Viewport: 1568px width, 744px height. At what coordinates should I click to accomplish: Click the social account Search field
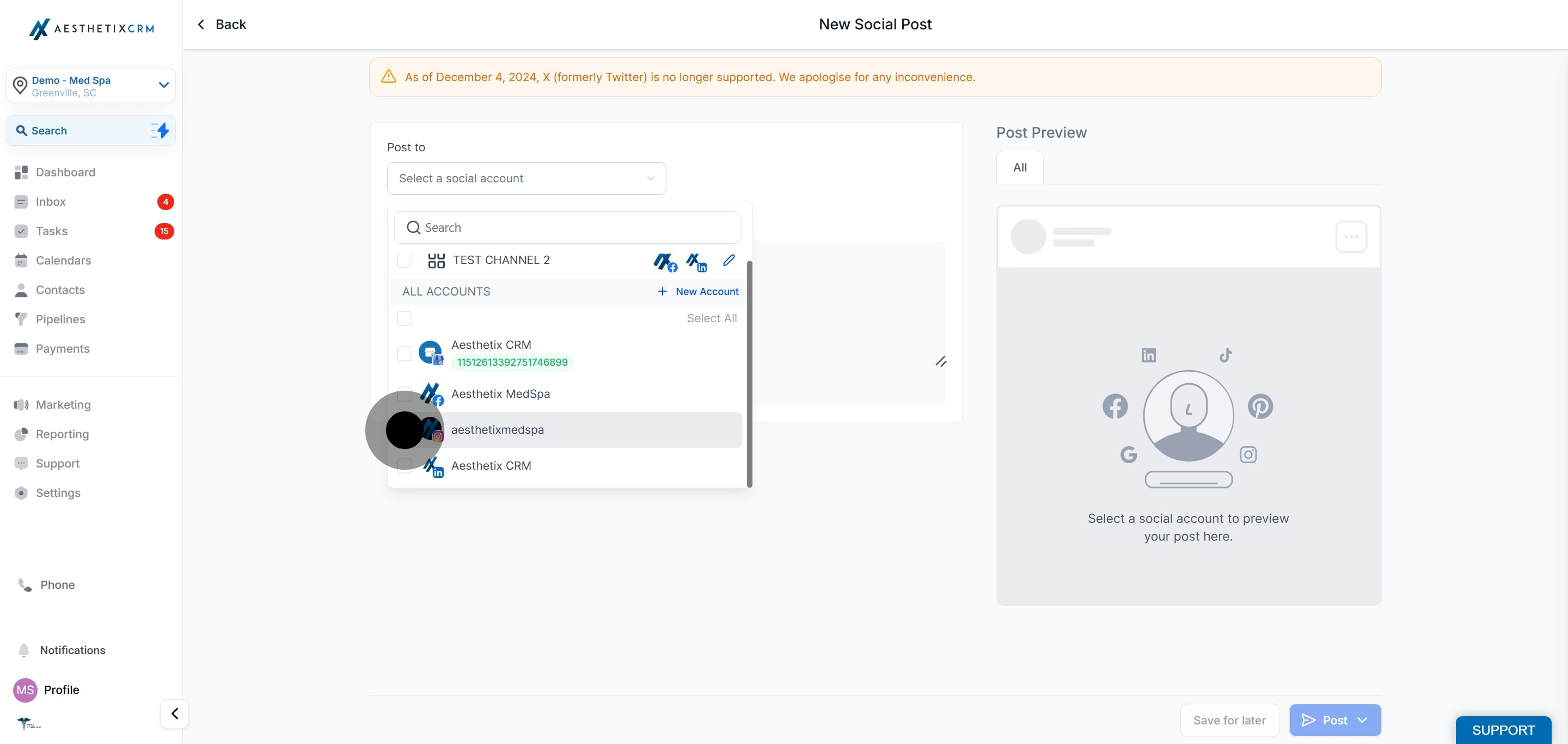(x=567, y=227)
